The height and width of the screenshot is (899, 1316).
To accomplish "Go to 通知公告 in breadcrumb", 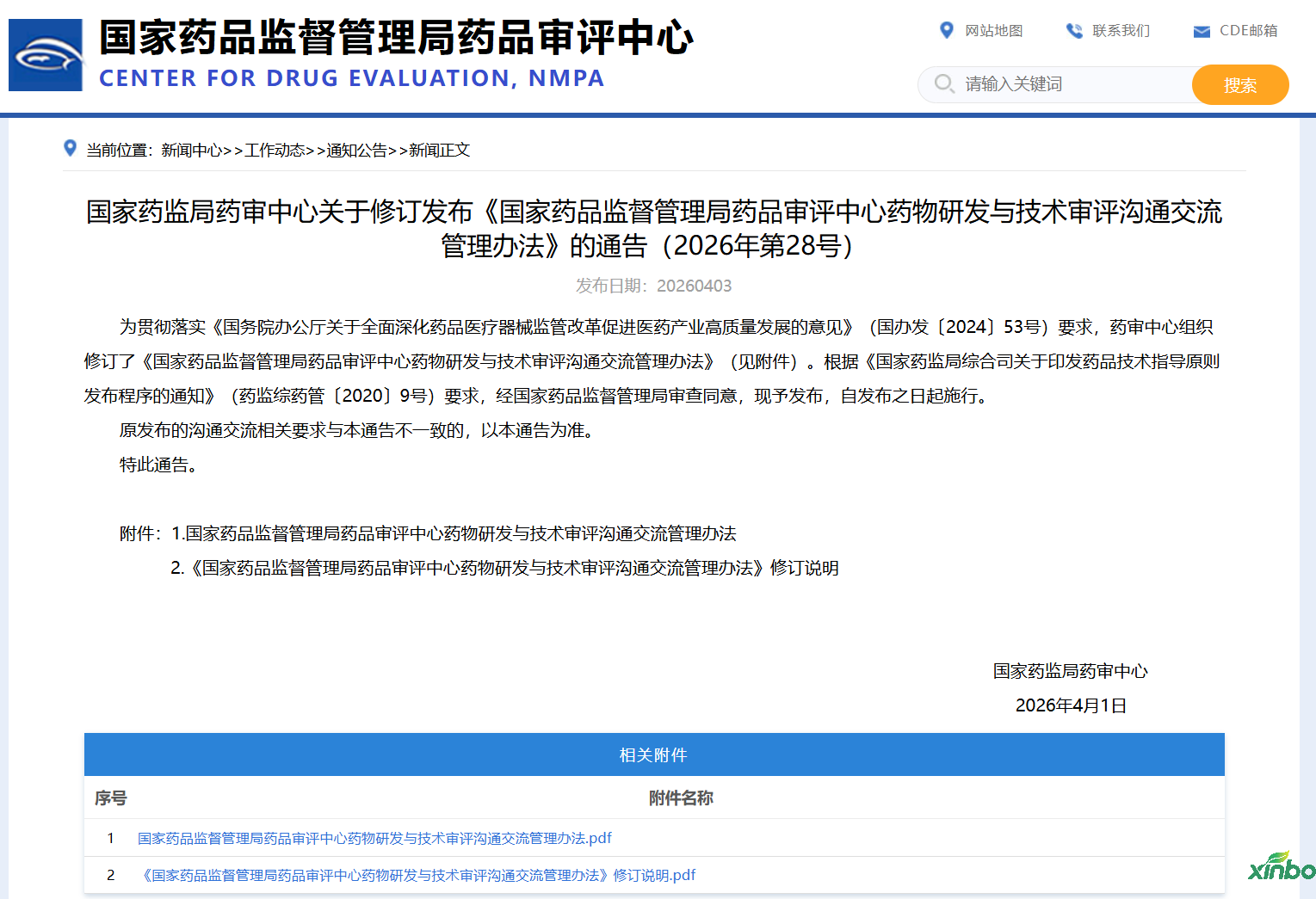I will (x=356, y=151).
